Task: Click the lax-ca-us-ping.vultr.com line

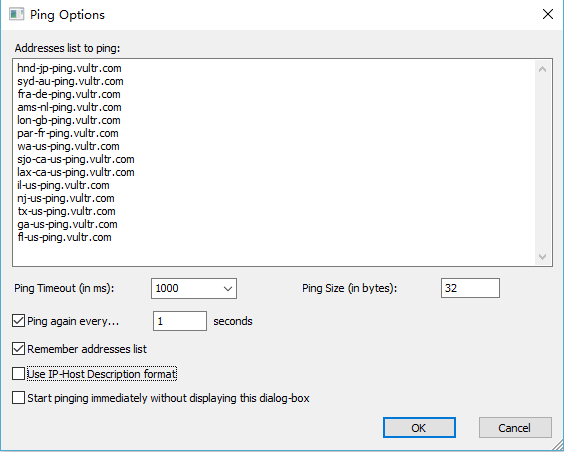Action: [76, 172]
